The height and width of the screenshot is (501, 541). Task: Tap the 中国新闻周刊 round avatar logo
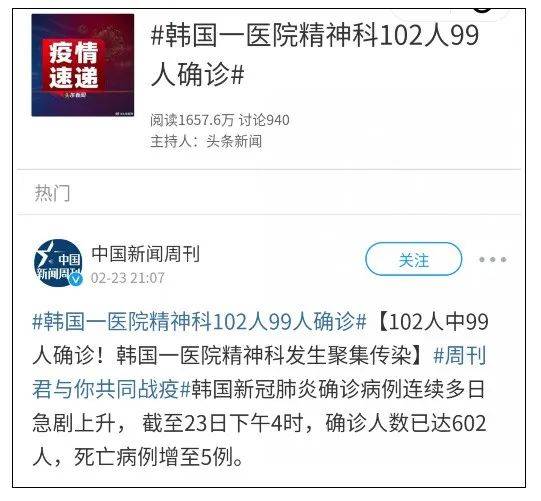(58, 264)
